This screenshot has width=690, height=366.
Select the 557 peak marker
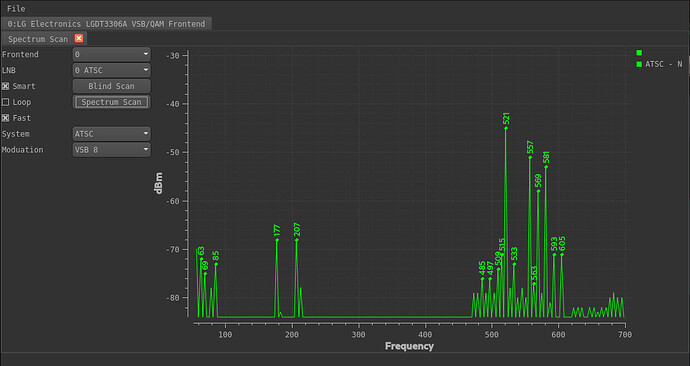[x=530, y=157]
